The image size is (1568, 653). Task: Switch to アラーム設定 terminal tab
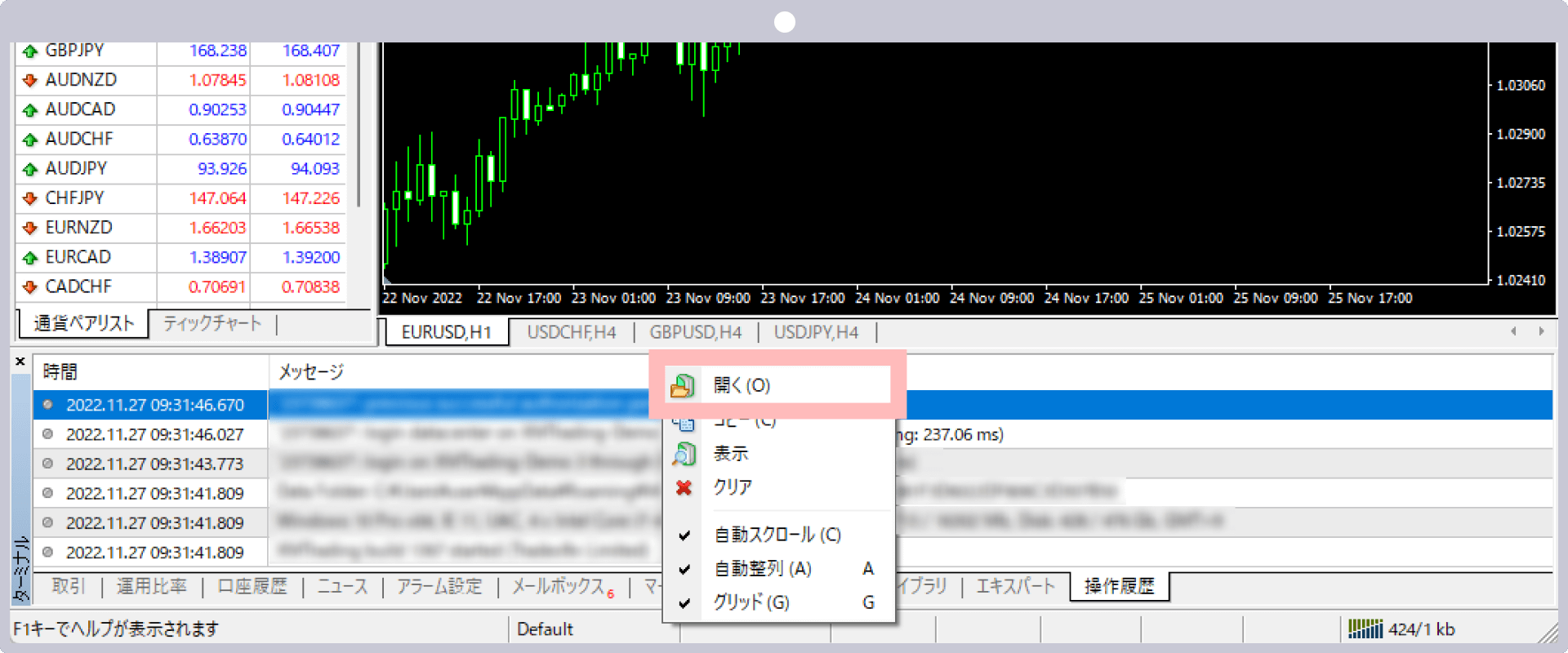[439, 586]
